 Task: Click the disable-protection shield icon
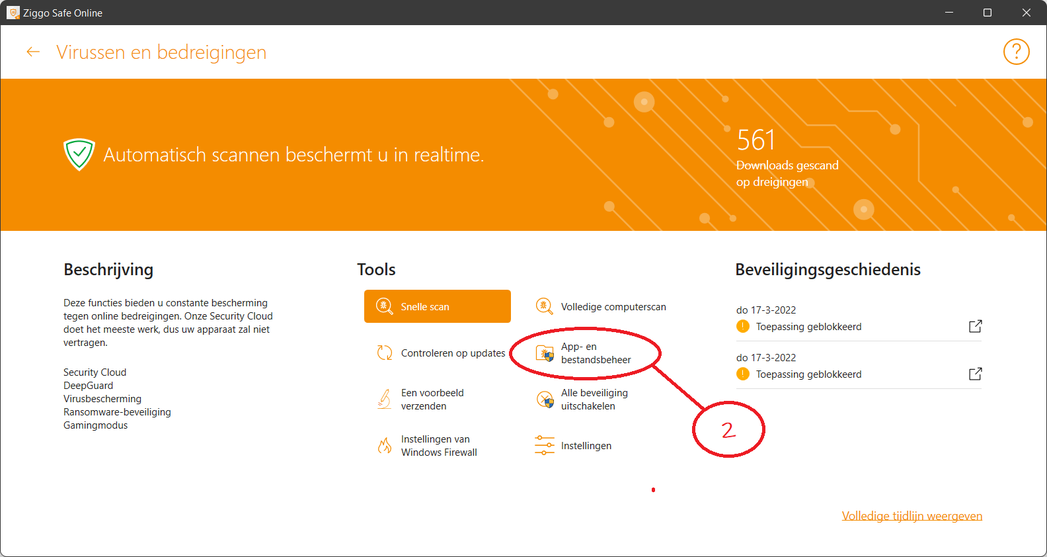(x=545, y=399)
